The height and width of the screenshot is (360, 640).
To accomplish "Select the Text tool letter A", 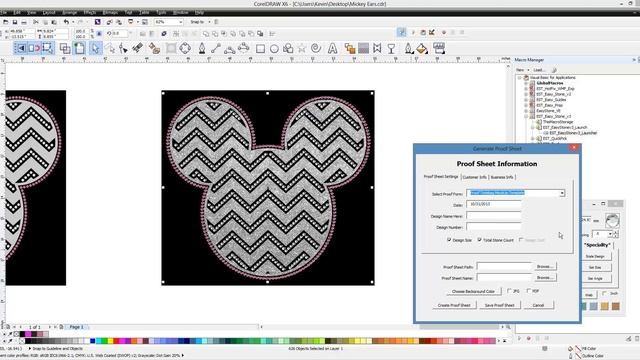I will 333,49.
